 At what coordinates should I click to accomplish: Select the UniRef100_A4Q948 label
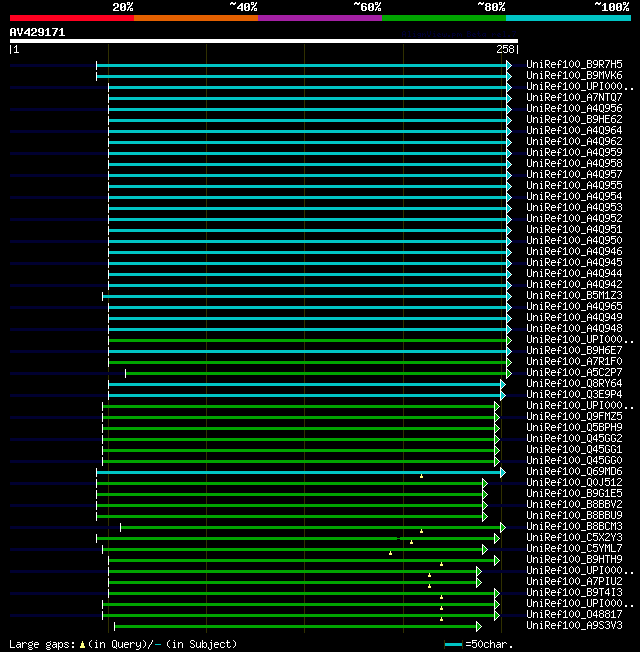pos(574,328)
